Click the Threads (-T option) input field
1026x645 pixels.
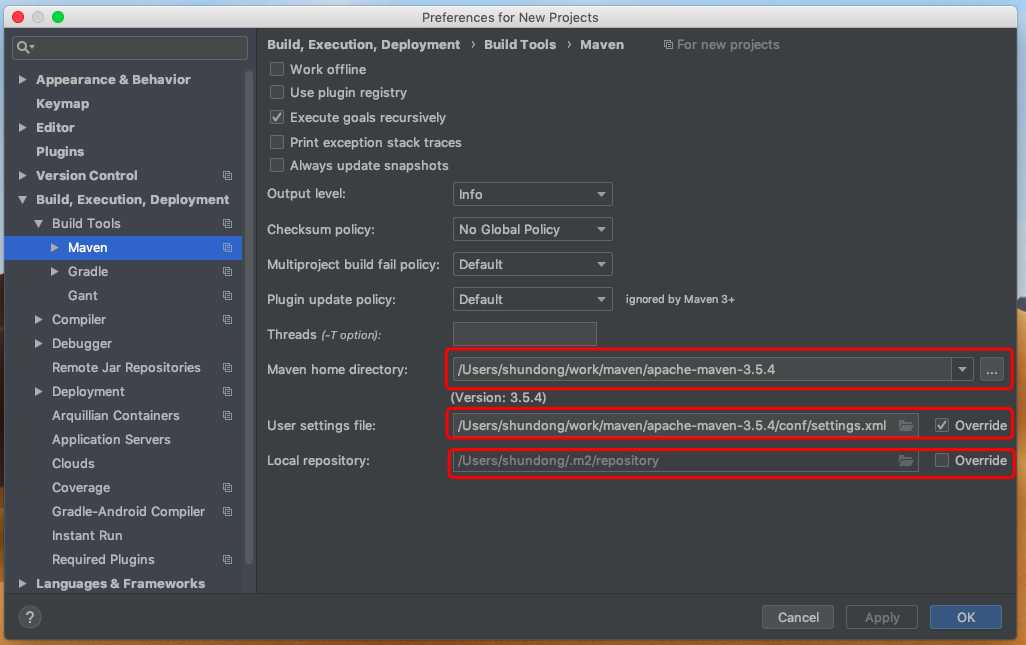pyautogui.click(x=525, y=334)
